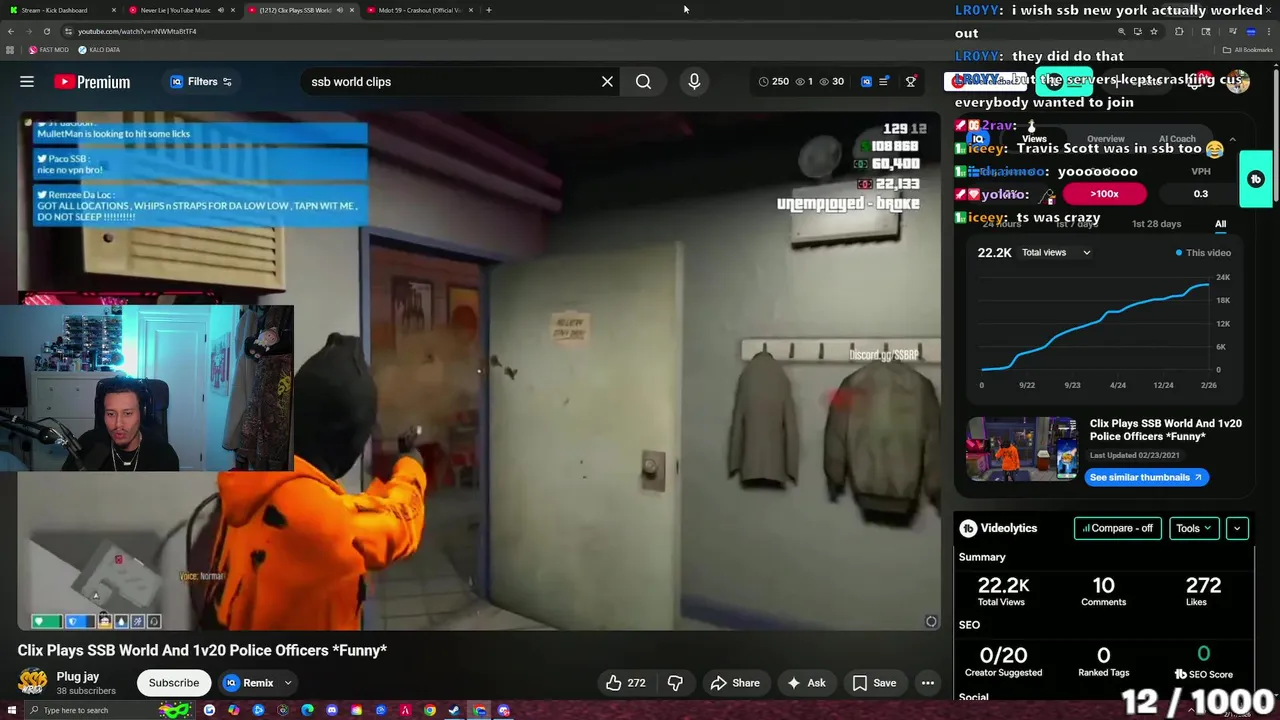Open All Bookmarks folder

[1248, 50]
